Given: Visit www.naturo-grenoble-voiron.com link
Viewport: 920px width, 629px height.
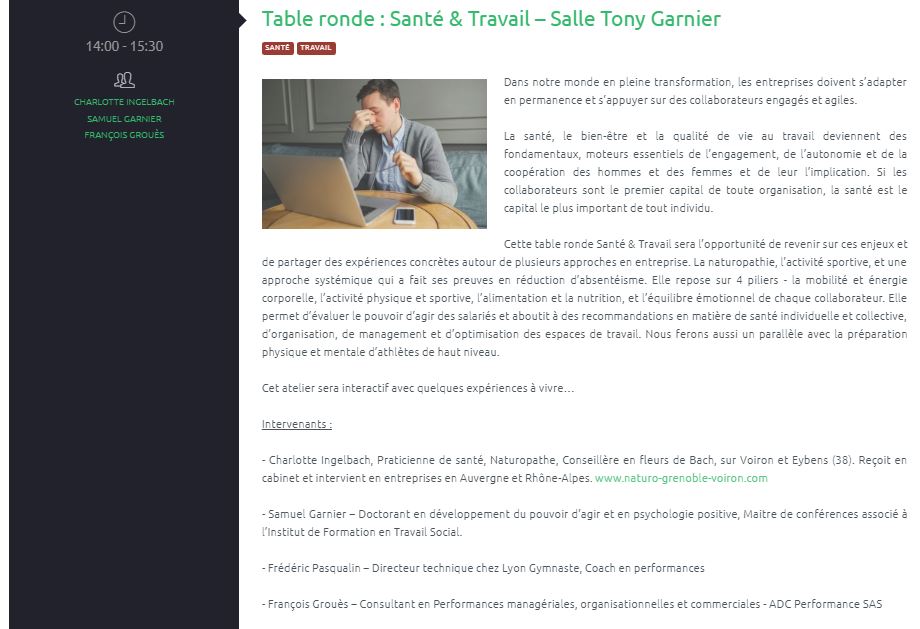Looking at the screenshot, I should click(681, 478).
